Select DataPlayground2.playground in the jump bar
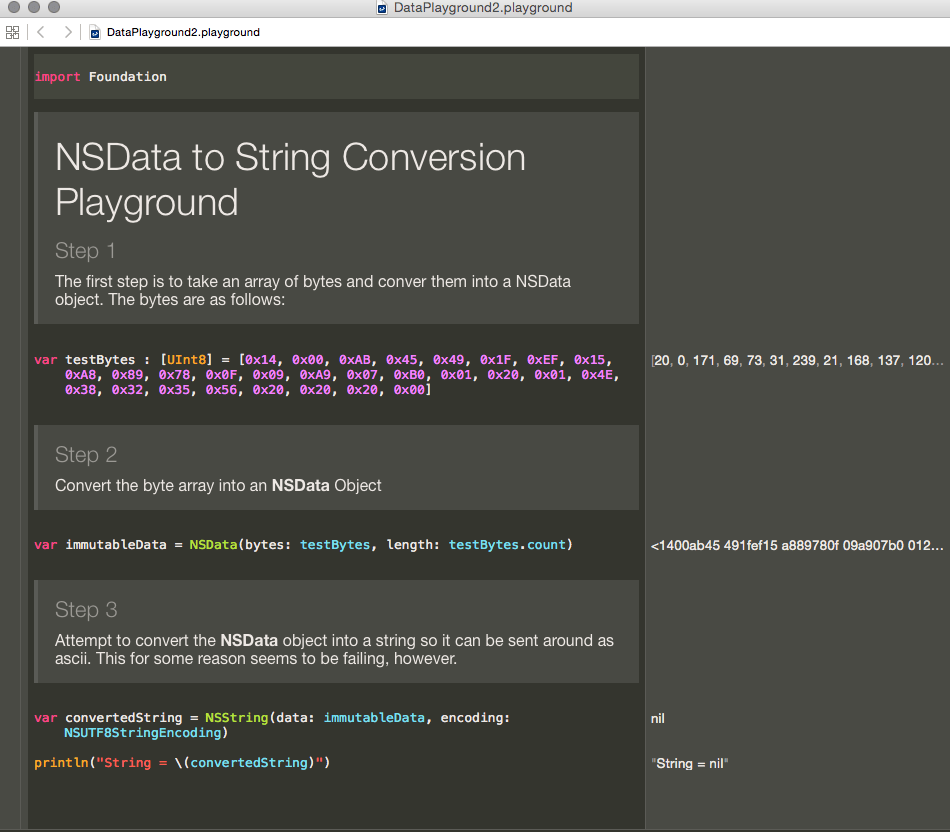 coord(183,32)
